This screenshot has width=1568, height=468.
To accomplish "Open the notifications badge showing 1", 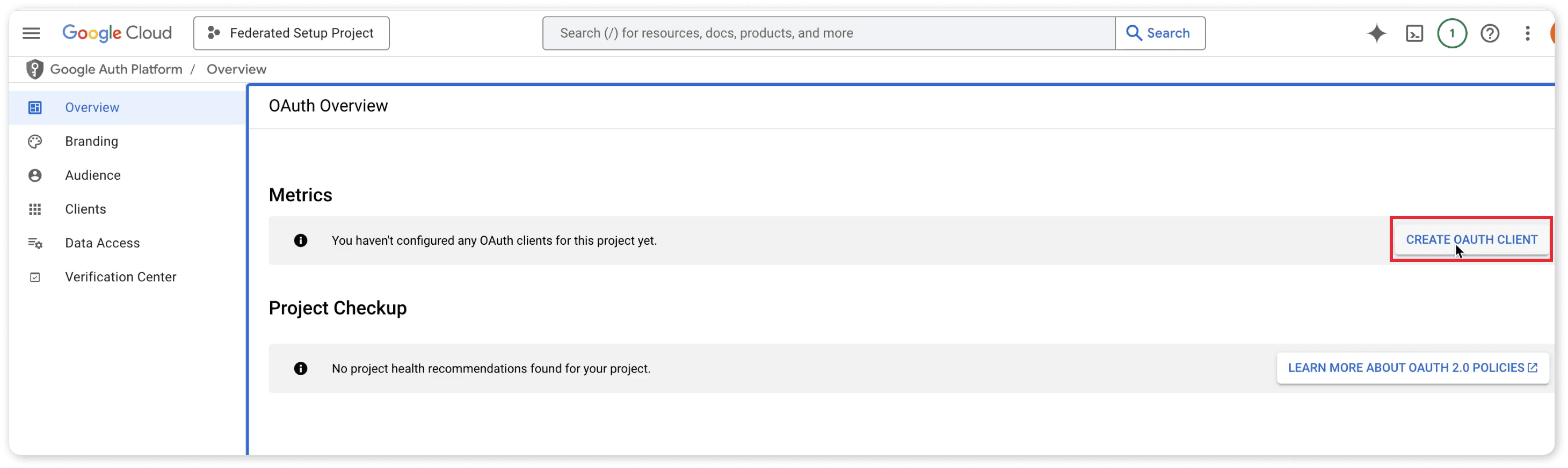I will coord(1451,33).
